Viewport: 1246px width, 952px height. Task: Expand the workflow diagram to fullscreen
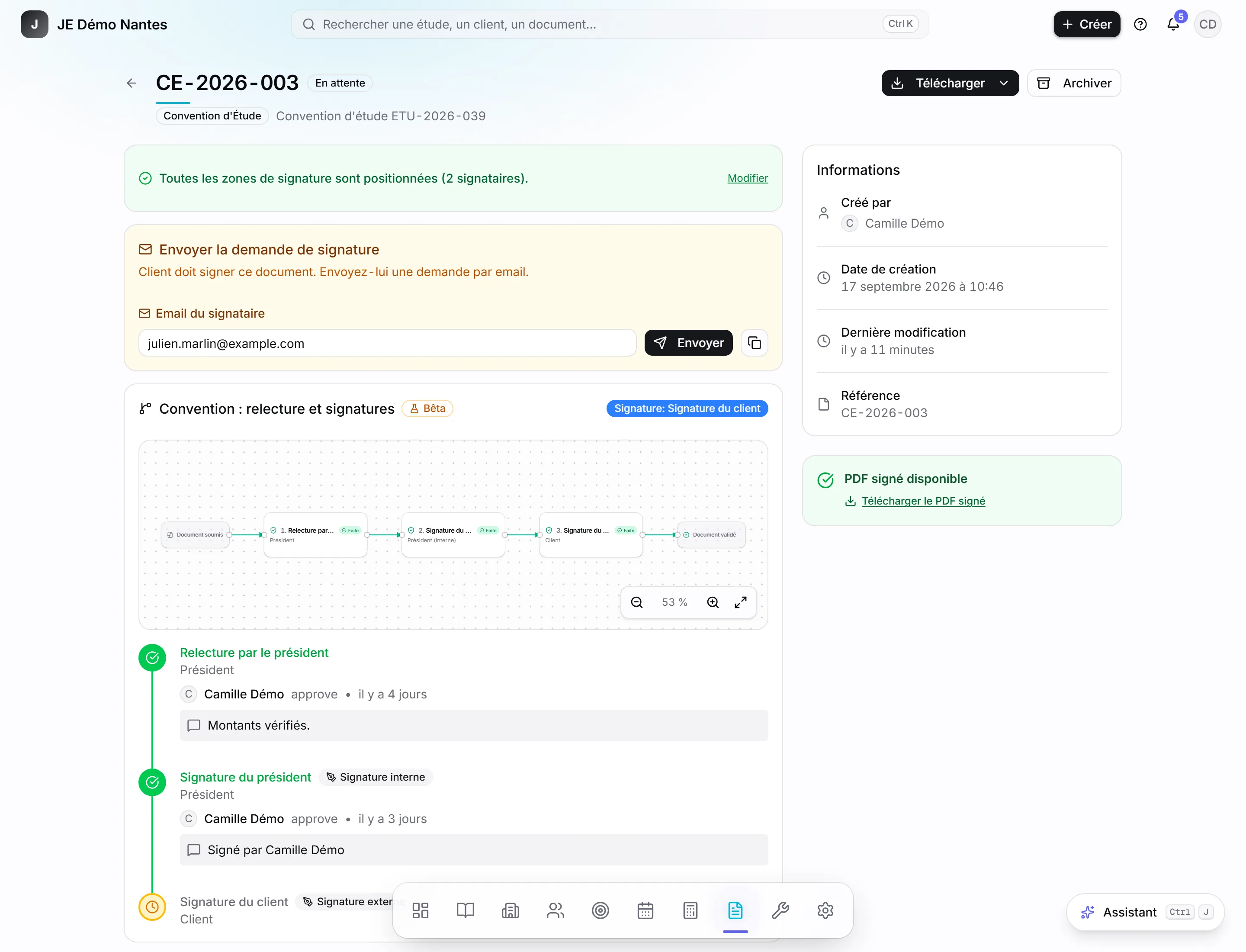(x=741, y=602)
